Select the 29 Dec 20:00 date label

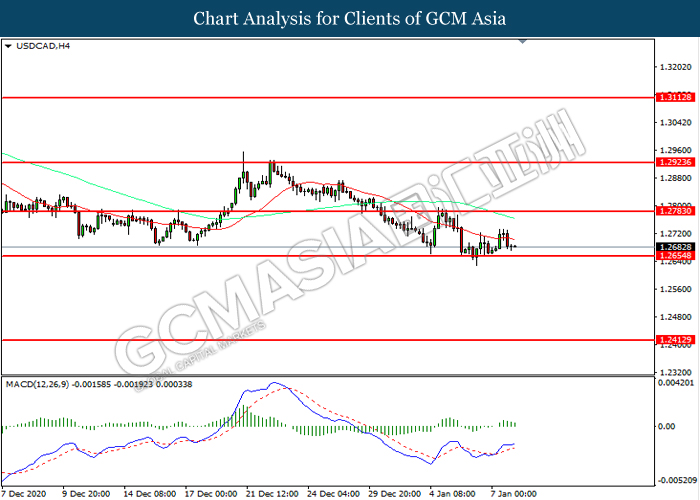coord(396,493)
